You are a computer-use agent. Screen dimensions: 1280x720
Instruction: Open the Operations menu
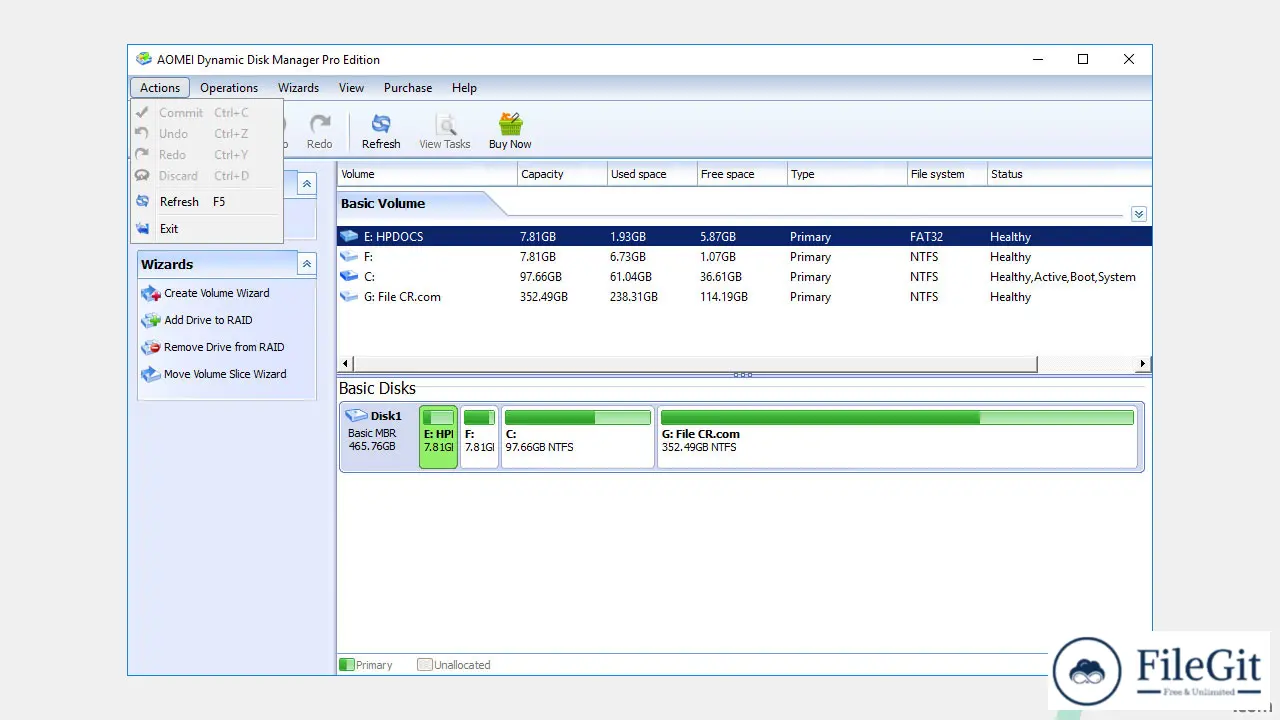[229, 88]
